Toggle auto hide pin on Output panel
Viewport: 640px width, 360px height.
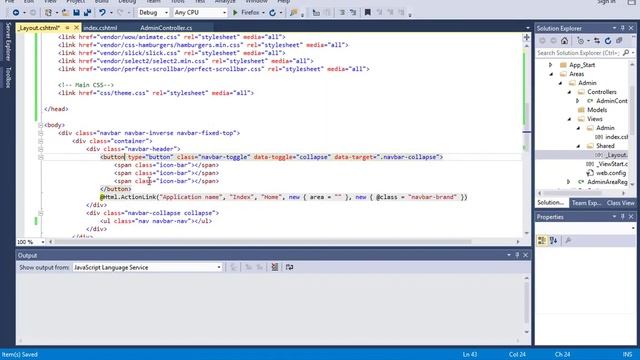click(x=517, y=255)
